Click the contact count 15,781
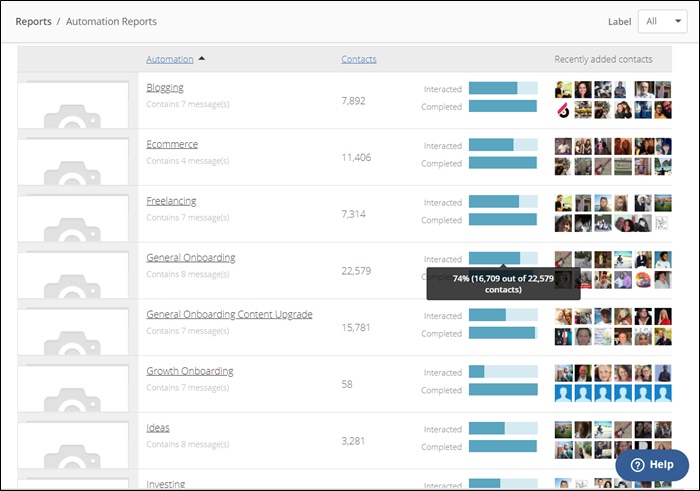The width and height of the screenshot is (700, 491). (x=356, y=328)
